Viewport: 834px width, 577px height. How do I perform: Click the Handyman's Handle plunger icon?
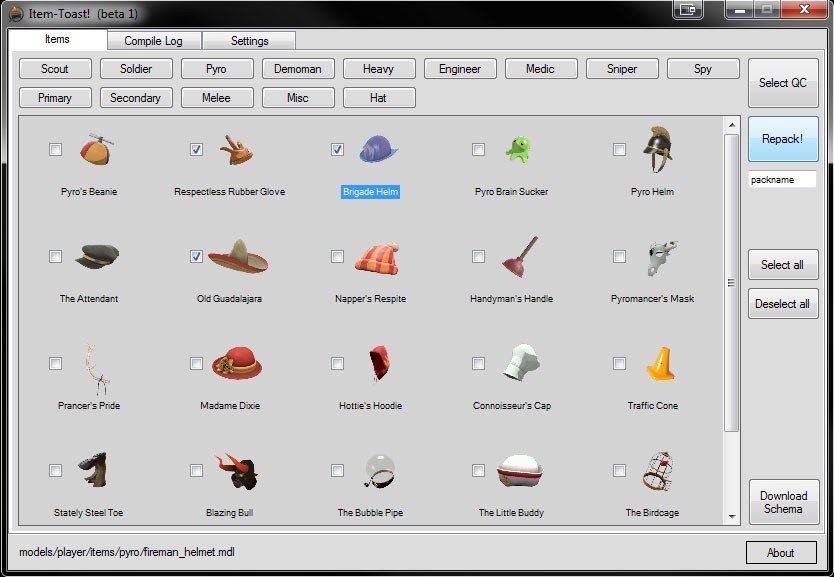click(x=519, y=257)
